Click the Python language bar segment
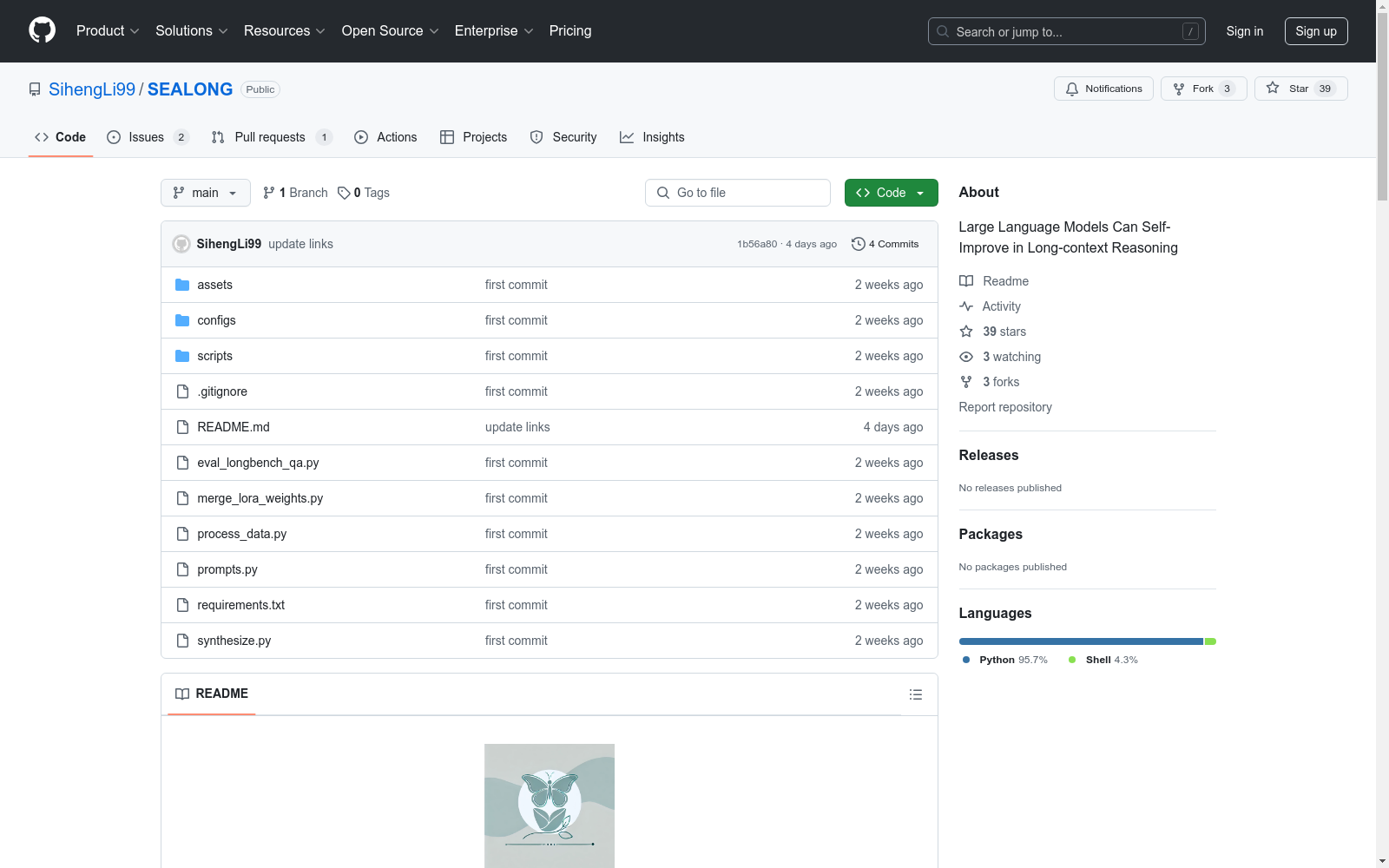Viewport: 1389px width, 868px height. (x=1081, y=641)
